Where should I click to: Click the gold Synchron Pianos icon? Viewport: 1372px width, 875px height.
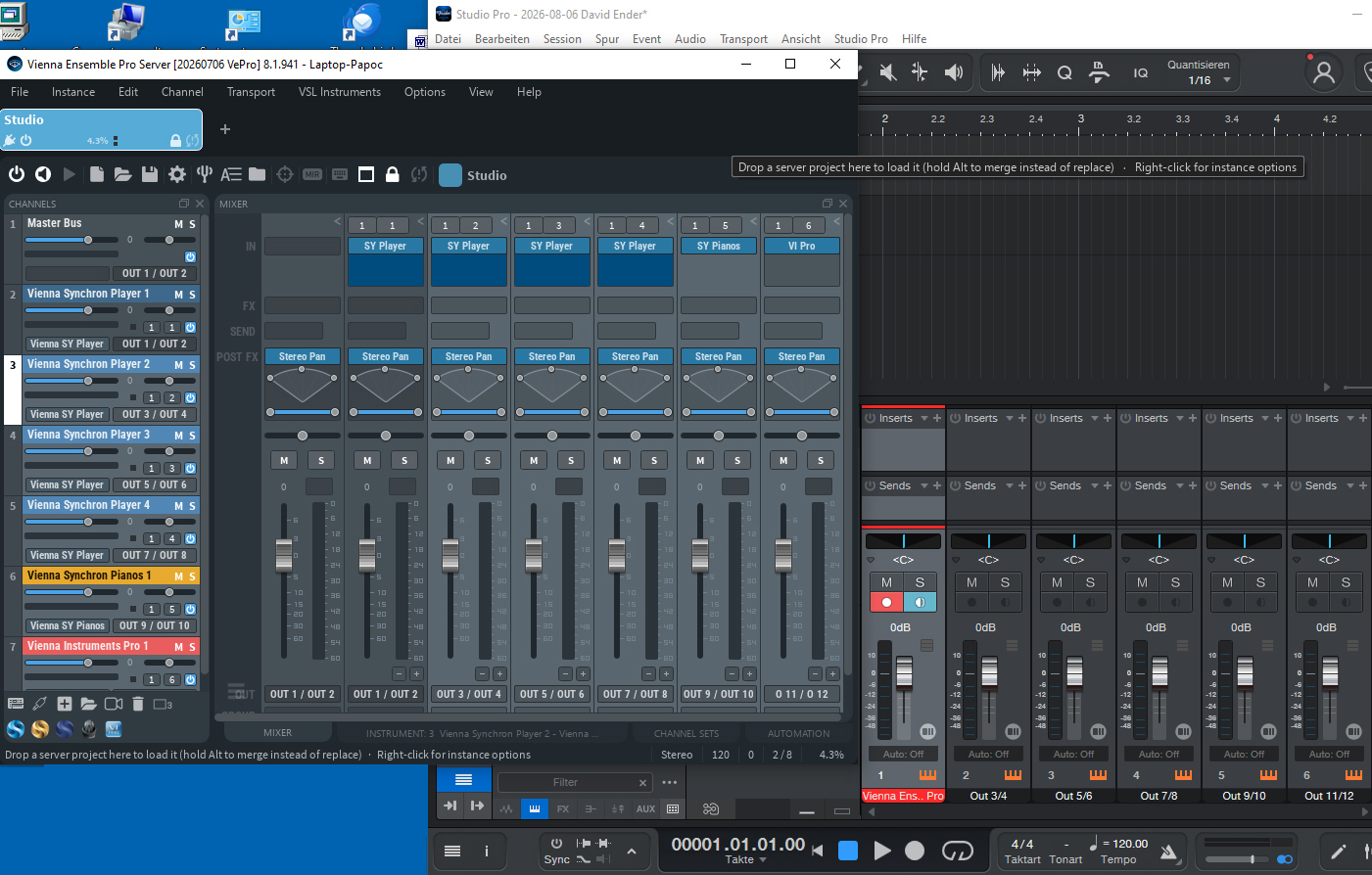coord(40,728)
